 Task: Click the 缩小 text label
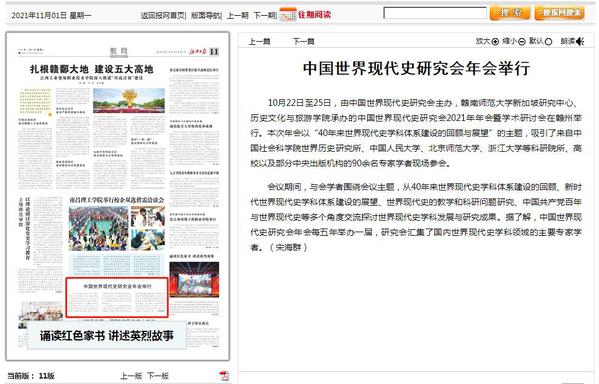(x=509, y=41)
